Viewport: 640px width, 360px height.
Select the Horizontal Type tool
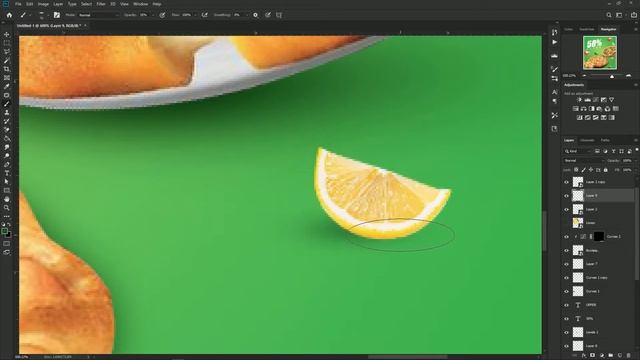(x=7, y=173)
